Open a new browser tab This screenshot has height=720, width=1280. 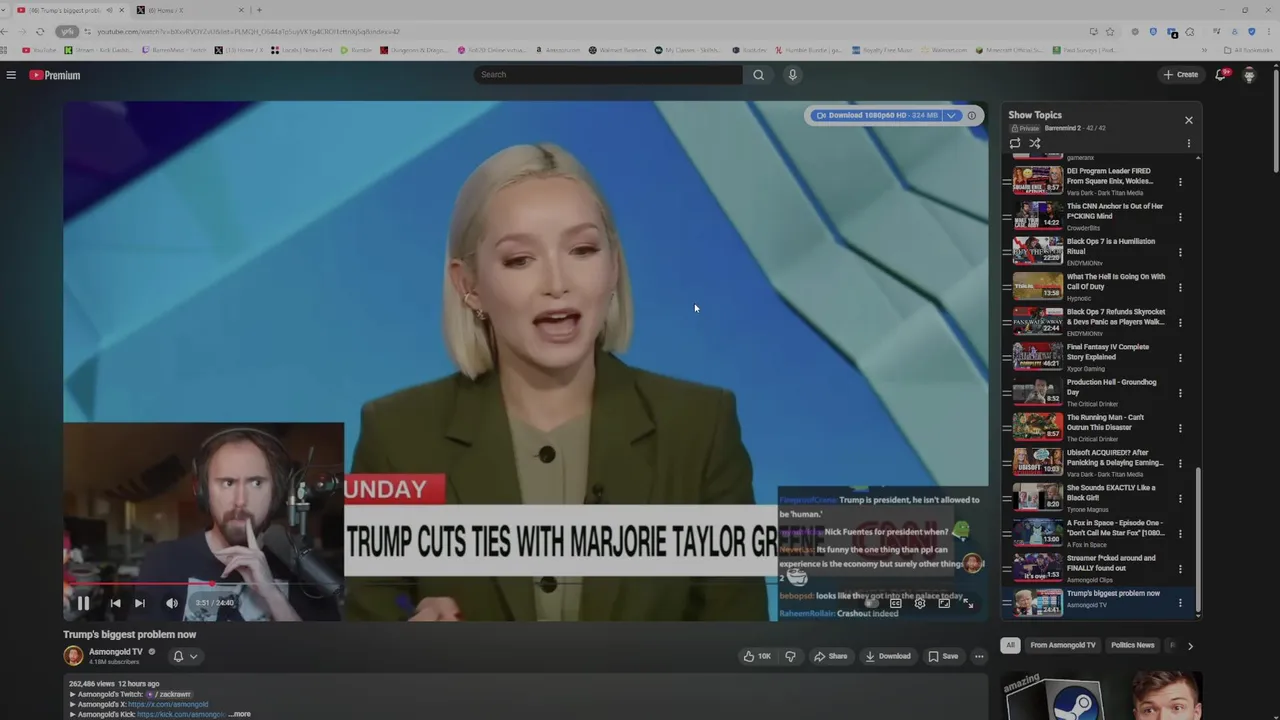[259, 10]
